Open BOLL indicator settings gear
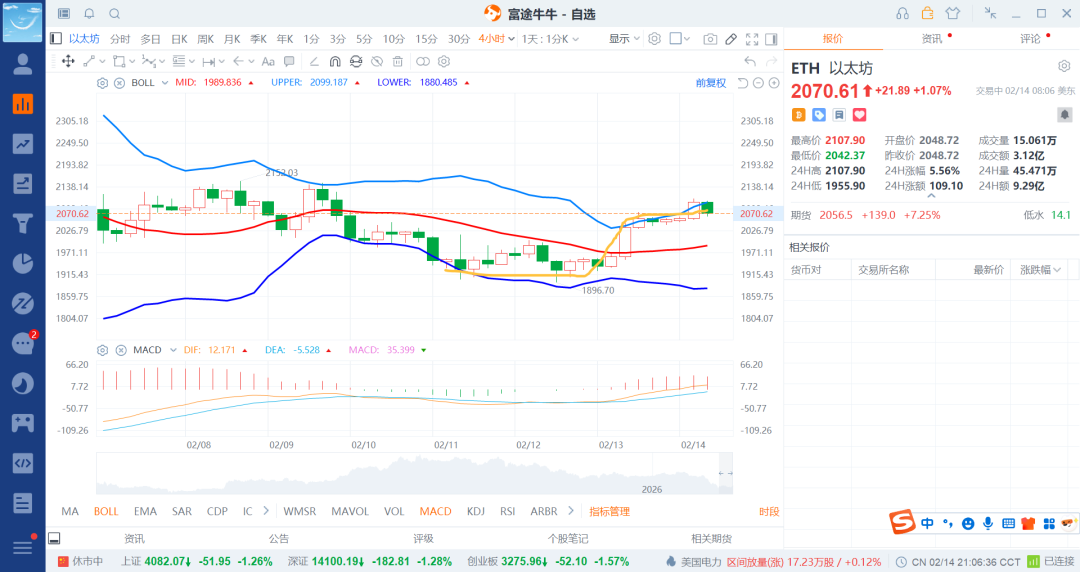The image size is (1080, 572). [x=102, y=82]
